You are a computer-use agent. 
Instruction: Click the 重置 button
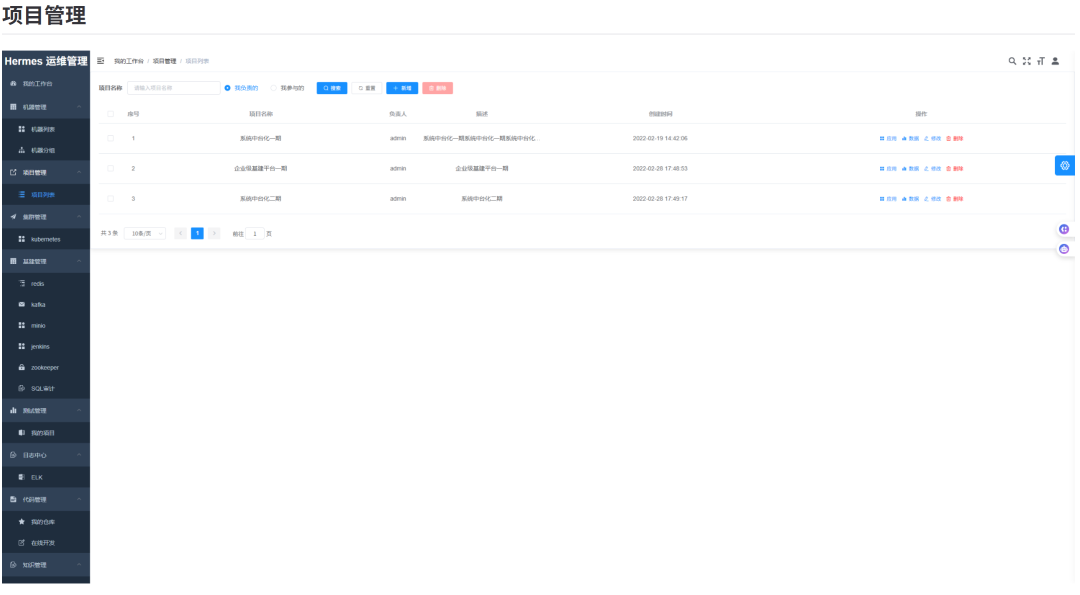point(367,88)
